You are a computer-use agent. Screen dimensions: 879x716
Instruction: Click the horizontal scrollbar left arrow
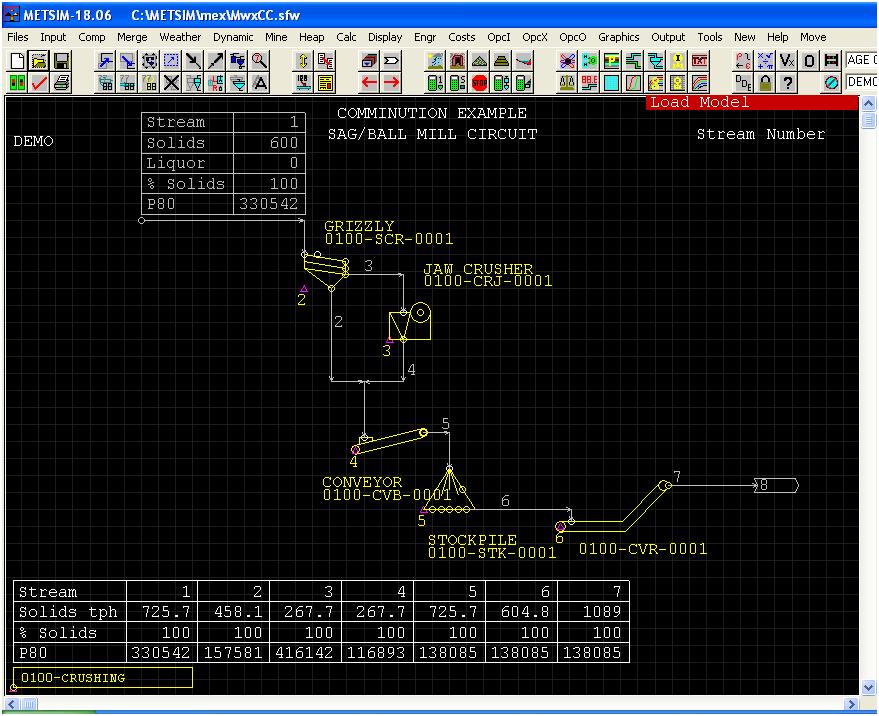tap(12, 704)
